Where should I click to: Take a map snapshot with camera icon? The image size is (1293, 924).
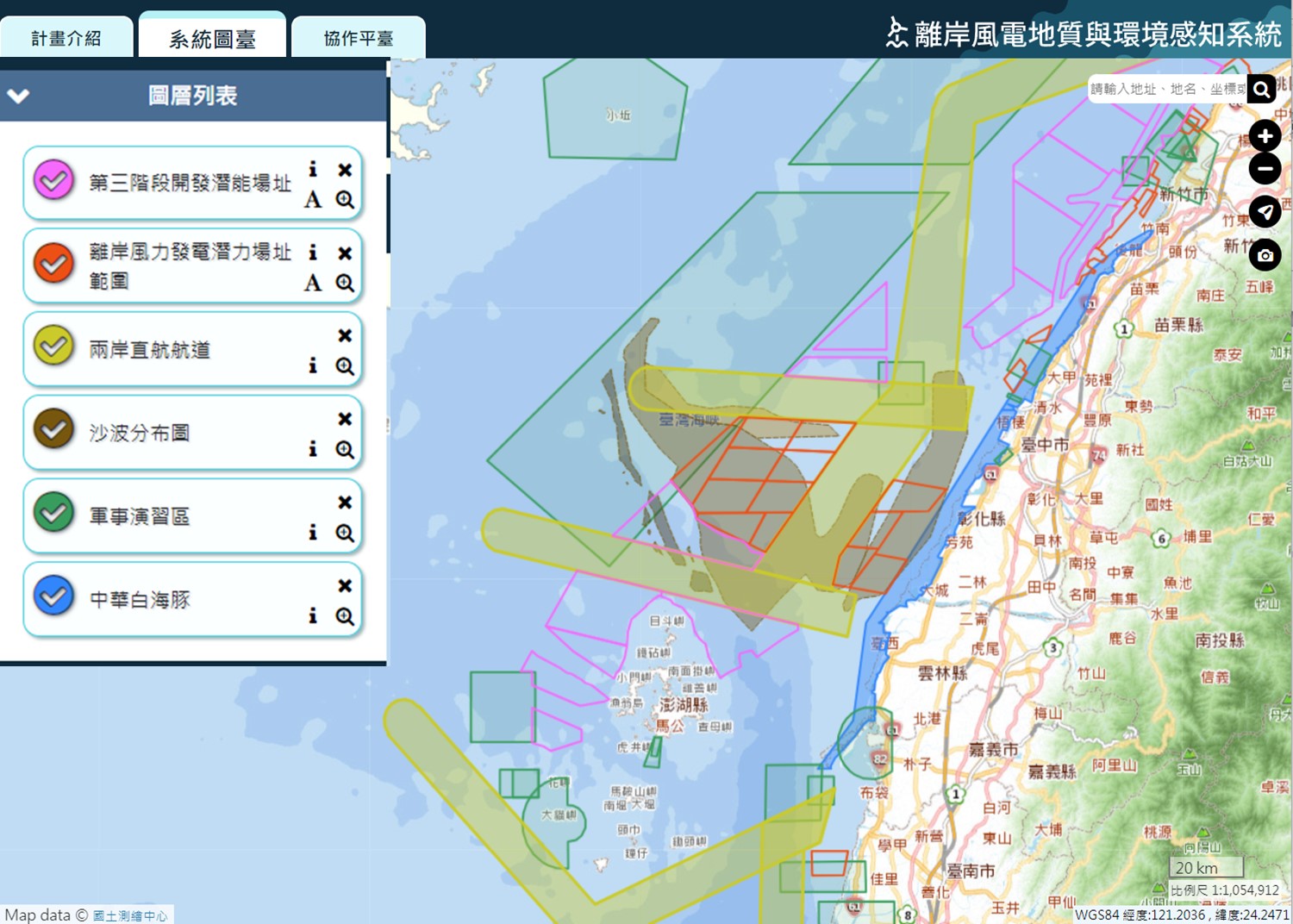click(1265, 255)
